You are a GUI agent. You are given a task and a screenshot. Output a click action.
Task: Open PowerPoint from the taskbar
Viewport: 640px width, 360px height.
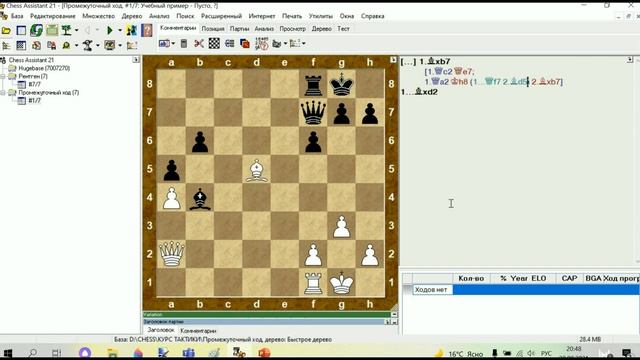(x=264, y=352)
